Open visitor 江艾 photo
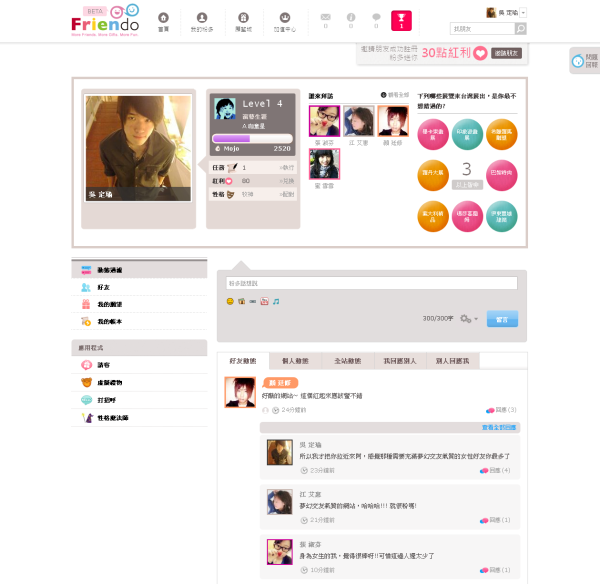Screen dimensions: 600x584 (x=359, y=121)
